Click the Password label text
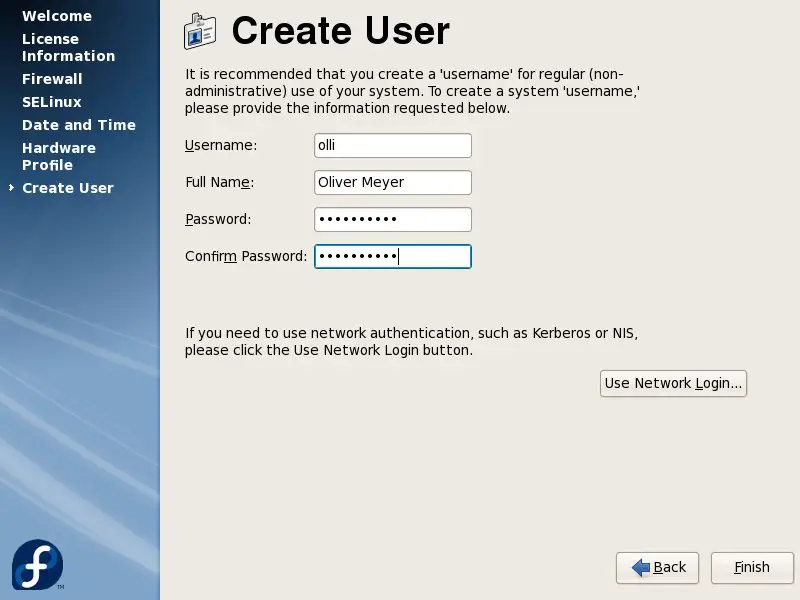800x600 pixels. coord(218,219)
